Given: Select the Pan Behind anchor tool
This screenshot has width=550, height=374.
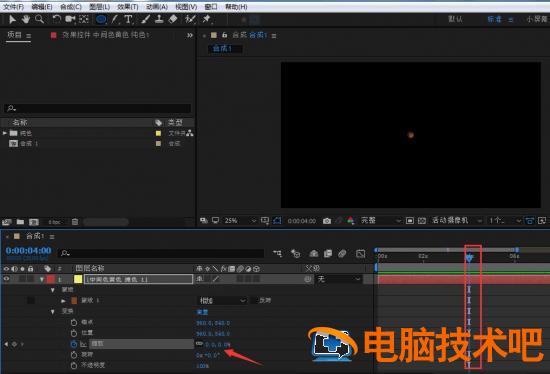Looking at the screenshot, I should pos(83,19).
